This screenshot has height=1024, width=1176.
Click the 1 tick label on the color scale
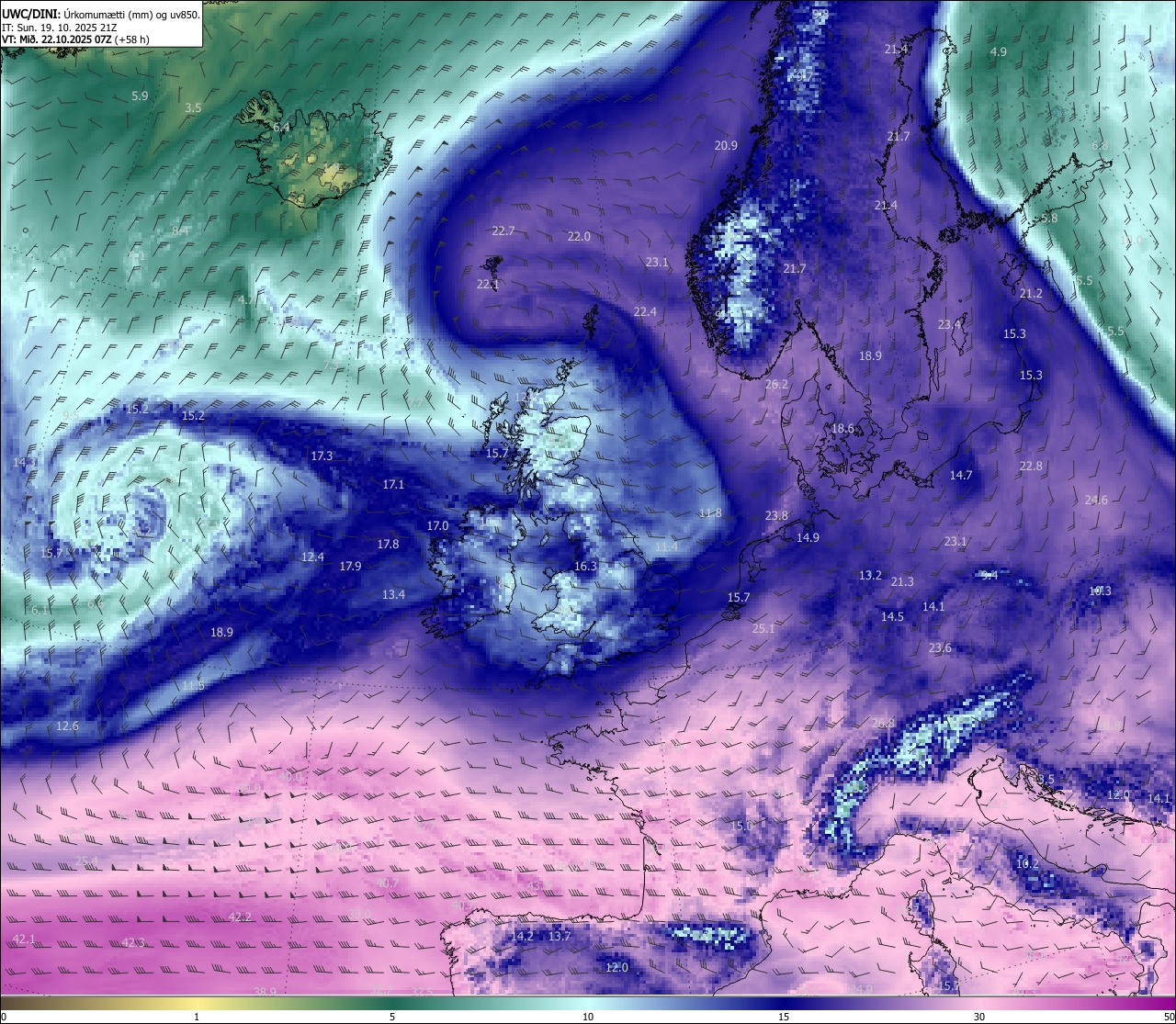pos(197,1017)
